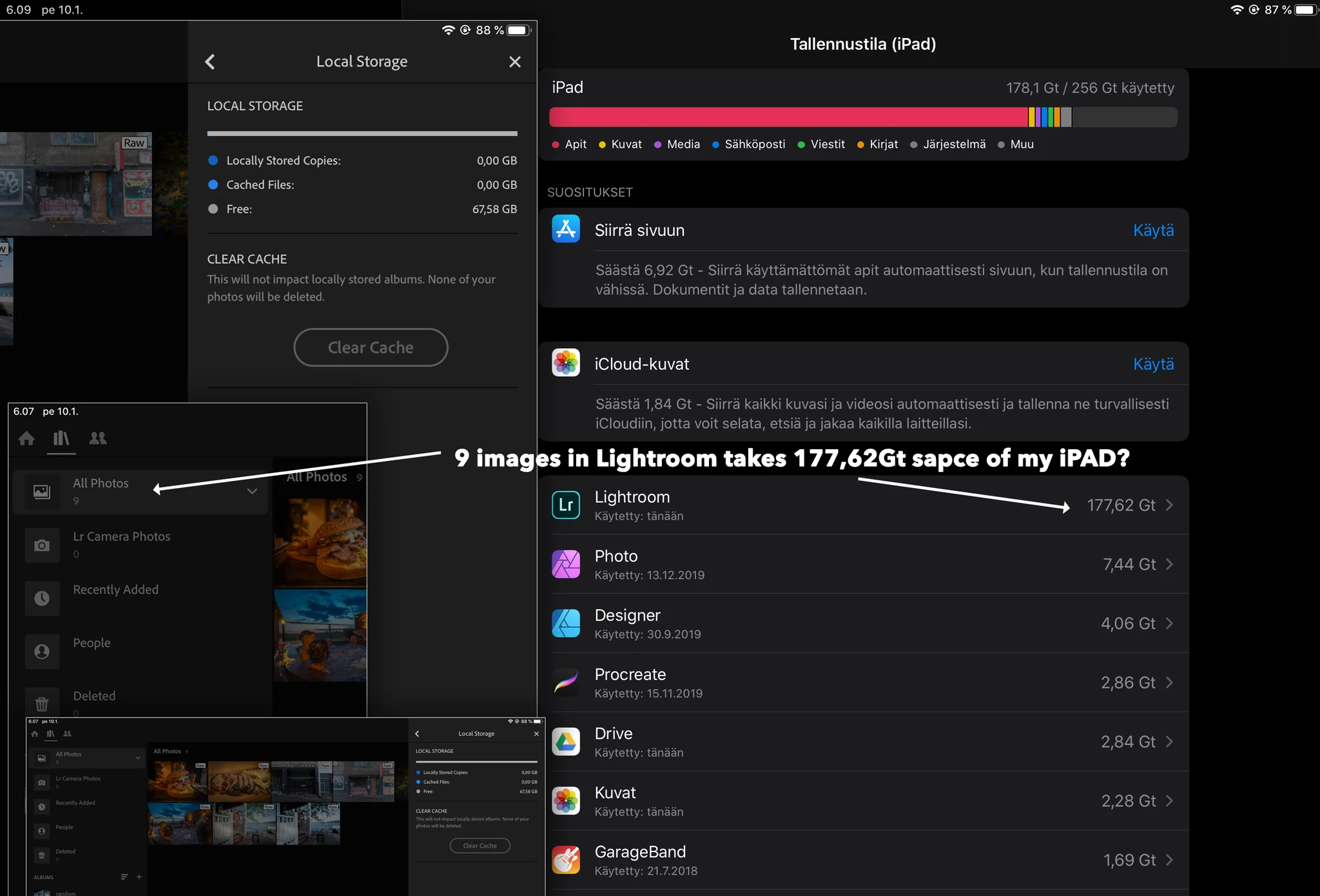The image size is (1320, 896).
Task: Tap the Procreate app icon
Action: tap(566, 683)
